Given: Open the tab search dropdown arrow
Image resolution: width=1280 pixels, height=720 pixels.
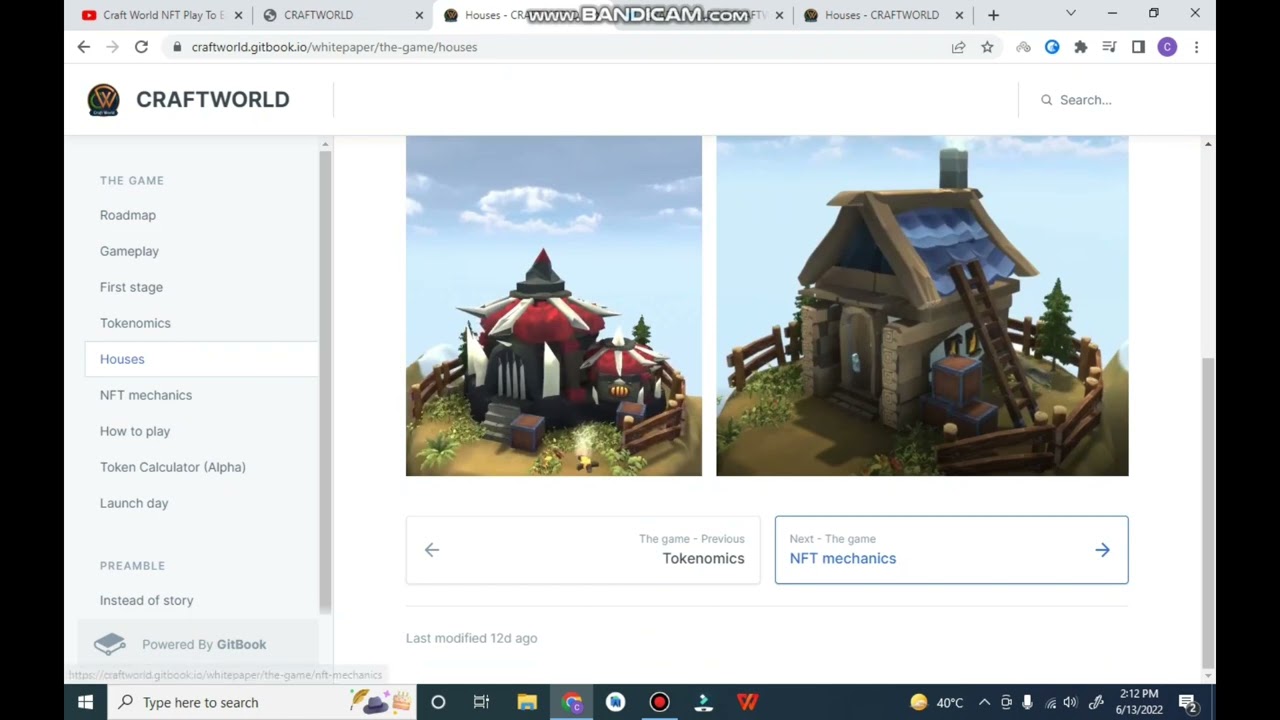Looking at the screenshot, I should pyautogui.click(x=1071, y=14).
